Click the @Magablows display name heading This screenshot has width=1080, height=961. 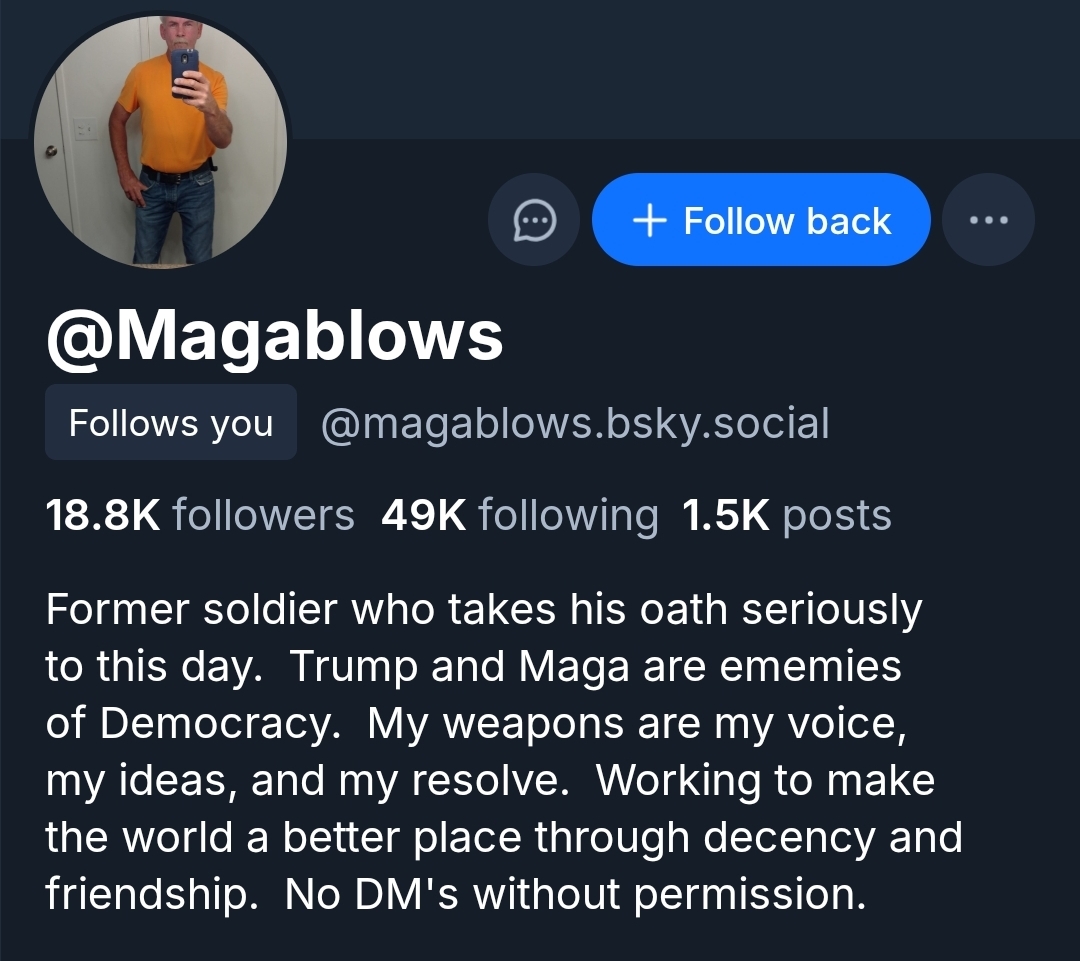[x=274, y=335]
